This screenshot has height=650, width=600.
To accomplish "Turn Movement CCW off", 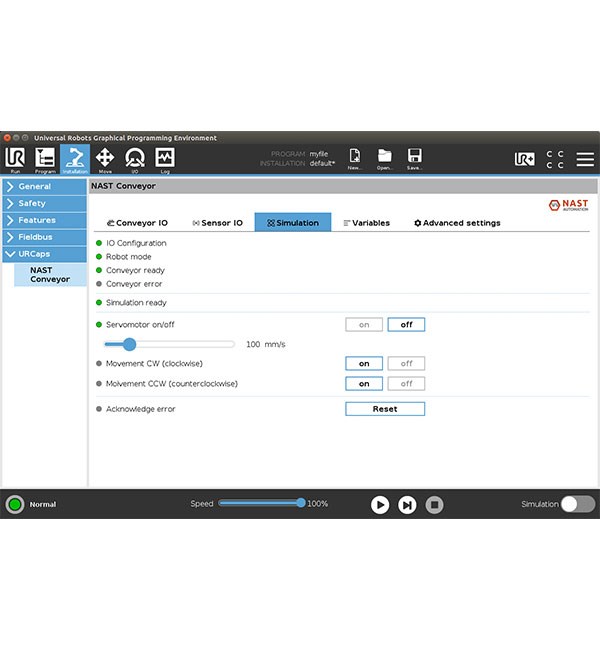I will 406,384.
